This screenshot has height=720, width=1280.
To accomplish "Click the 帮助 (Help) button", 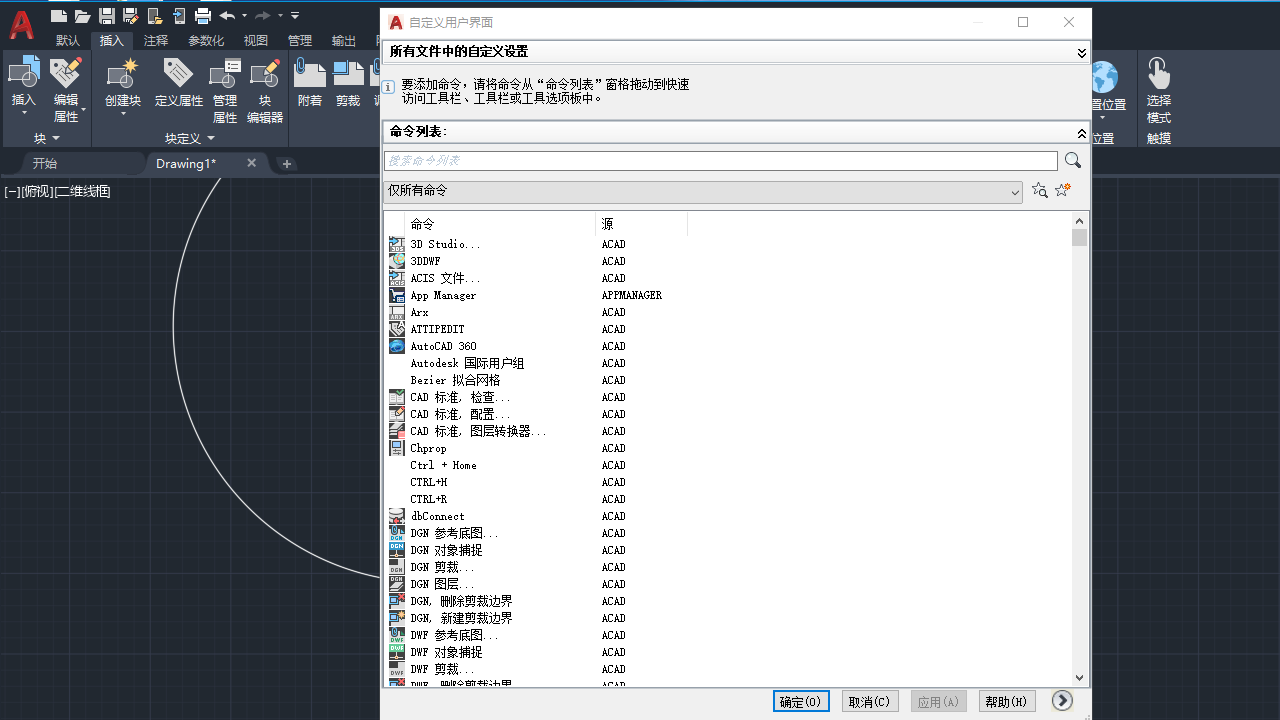I will pos(1006,701).
